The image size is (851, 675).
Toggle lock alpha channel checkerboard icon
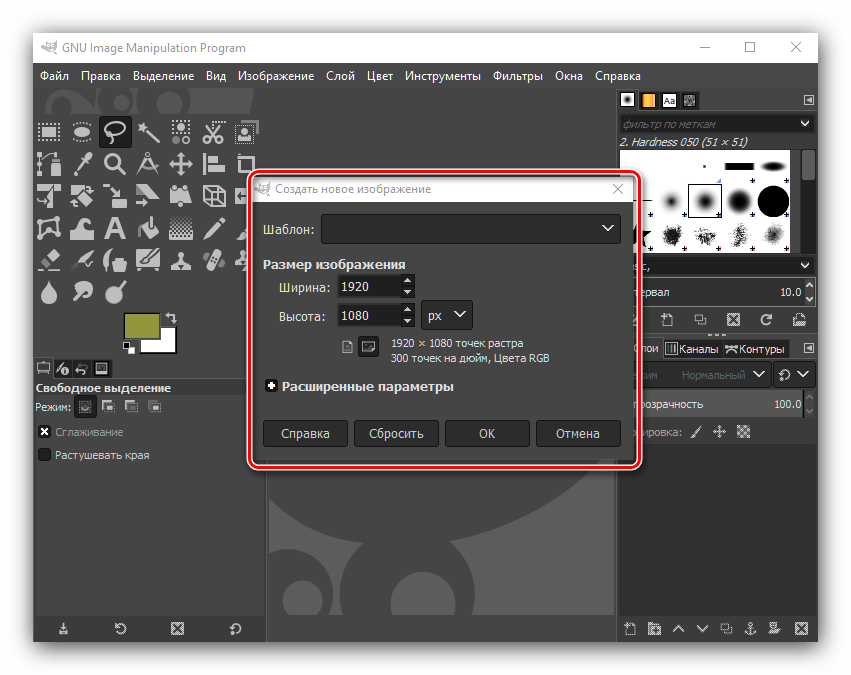744,432
